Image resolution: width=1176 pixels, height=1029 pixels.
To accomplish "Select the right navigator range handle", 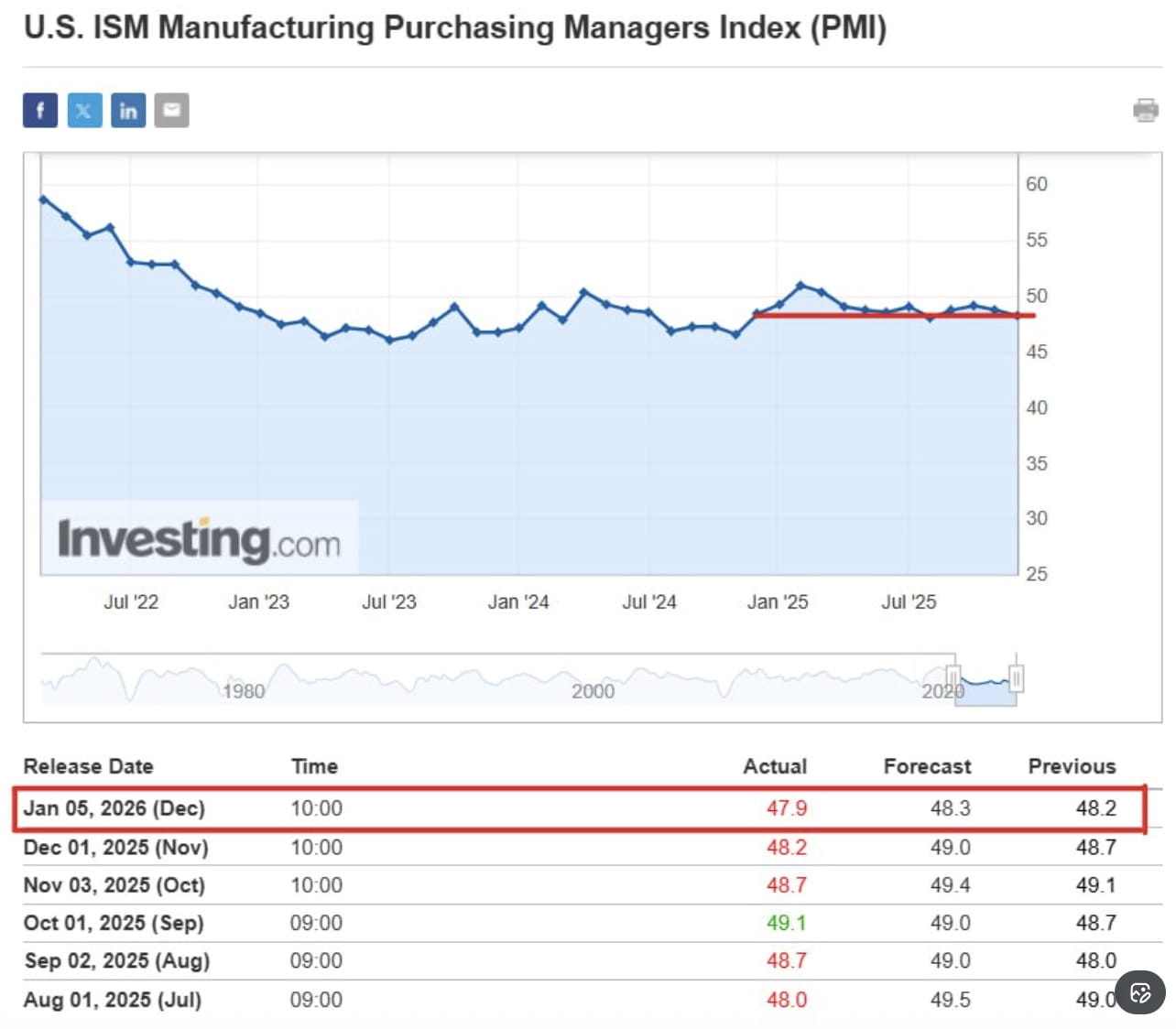I will [x=1017, y=679].
